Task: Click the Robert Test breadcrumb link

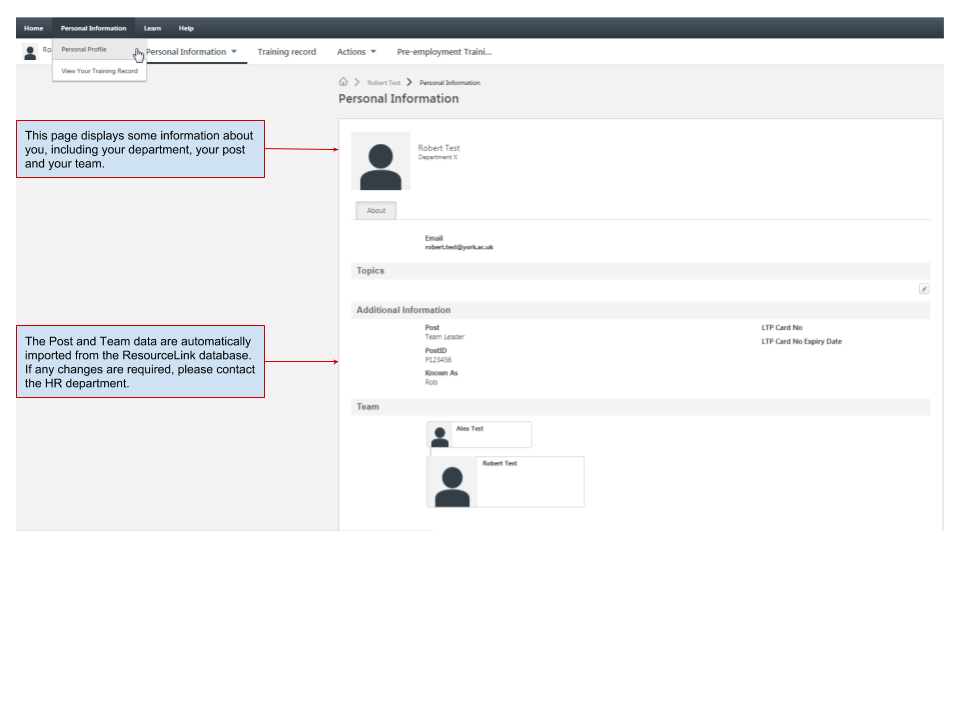Action: point(383,83)
